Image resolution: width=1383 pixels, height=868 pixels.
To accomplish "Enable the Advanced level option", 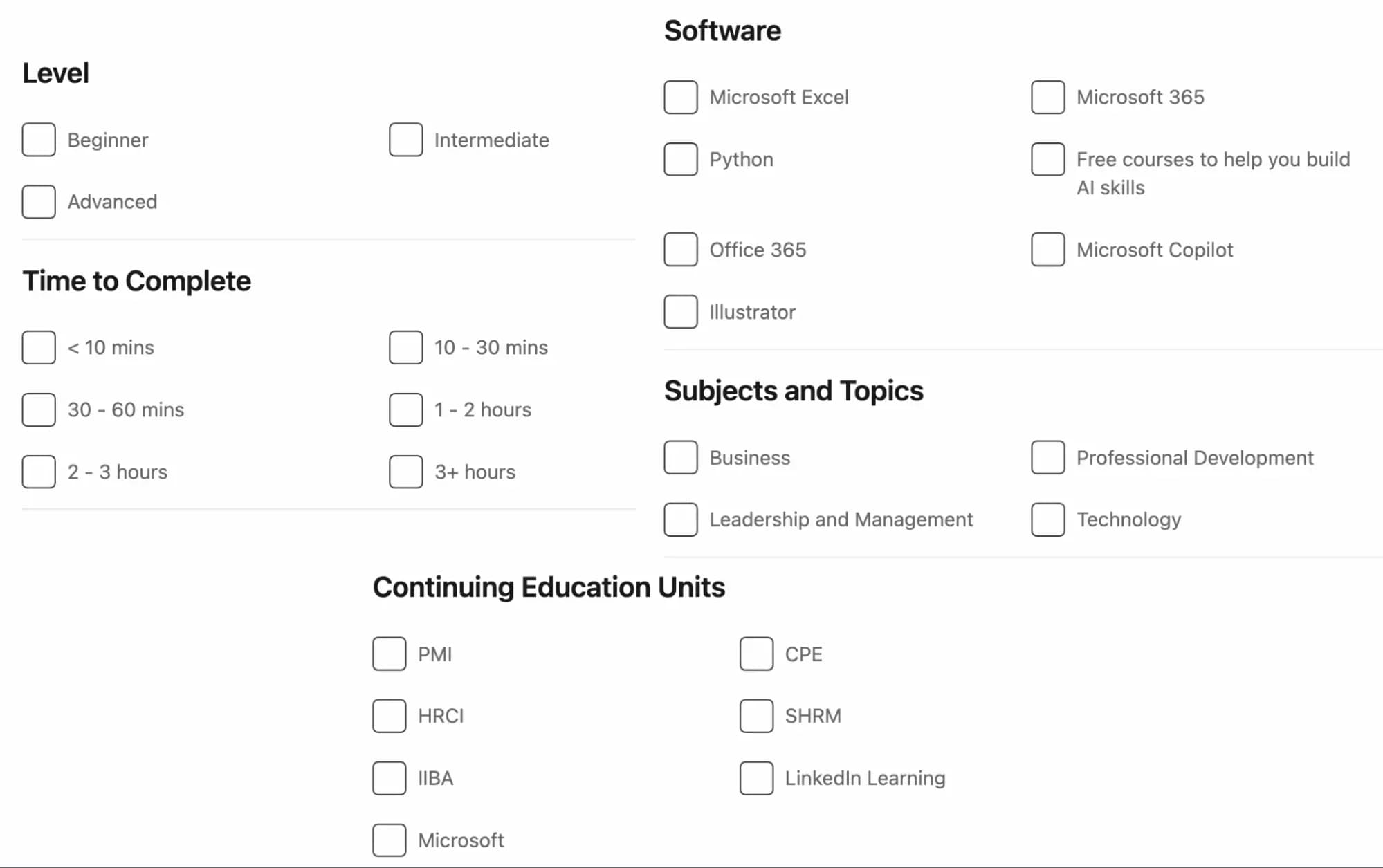I will pos(38,202).
